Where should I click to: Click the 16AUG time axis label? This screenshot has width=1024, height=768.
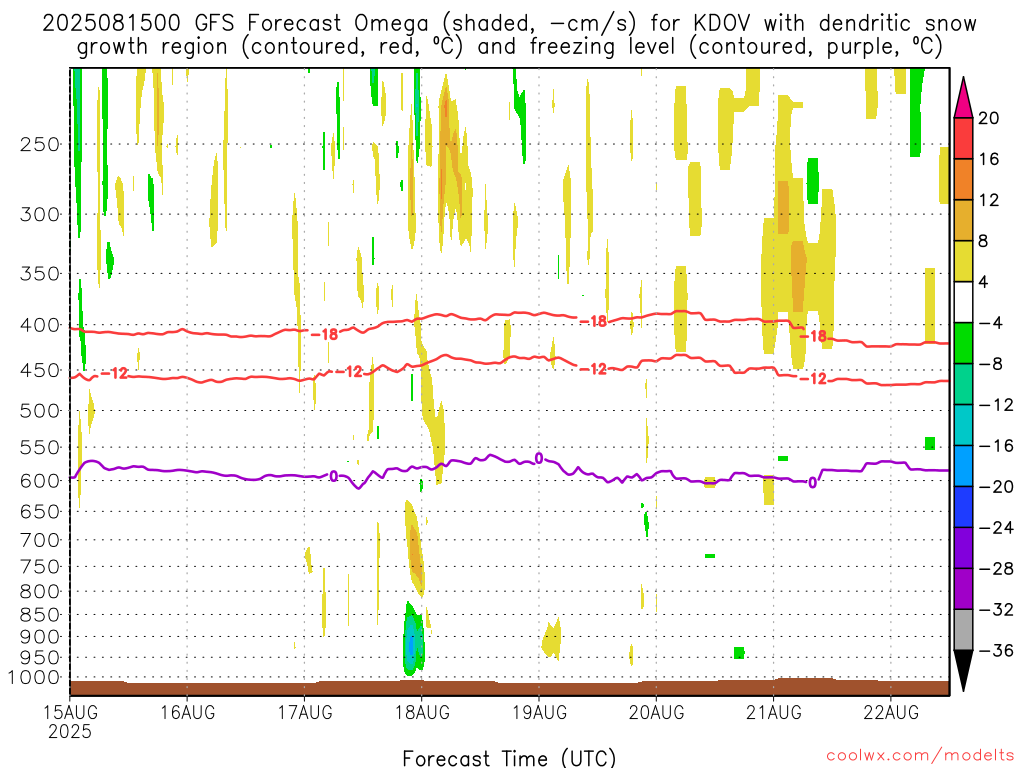[187, 712]
